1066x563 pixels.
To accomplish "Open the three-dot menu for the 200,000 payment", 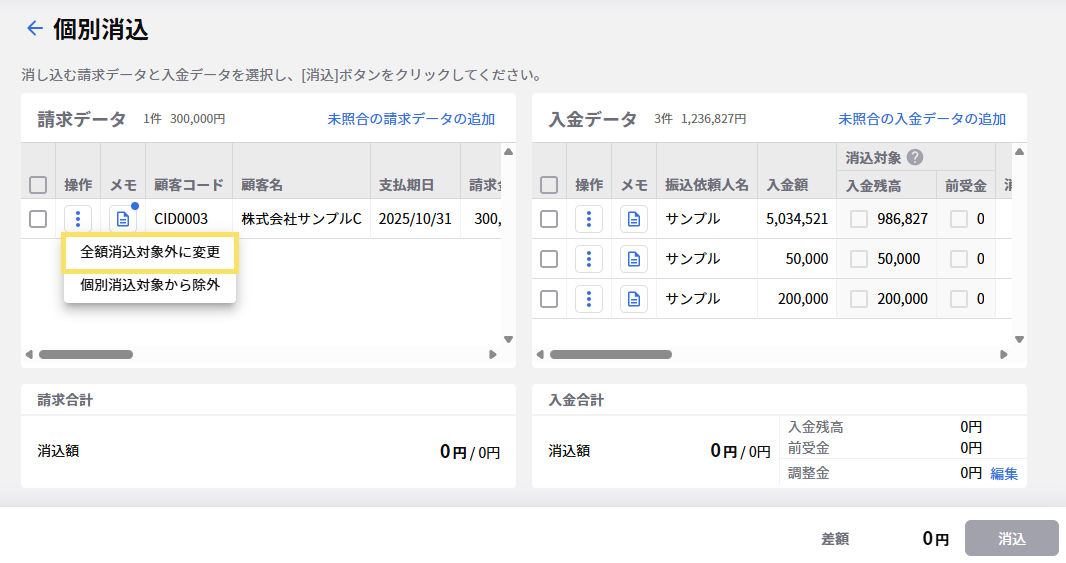I will pos(589,299).
